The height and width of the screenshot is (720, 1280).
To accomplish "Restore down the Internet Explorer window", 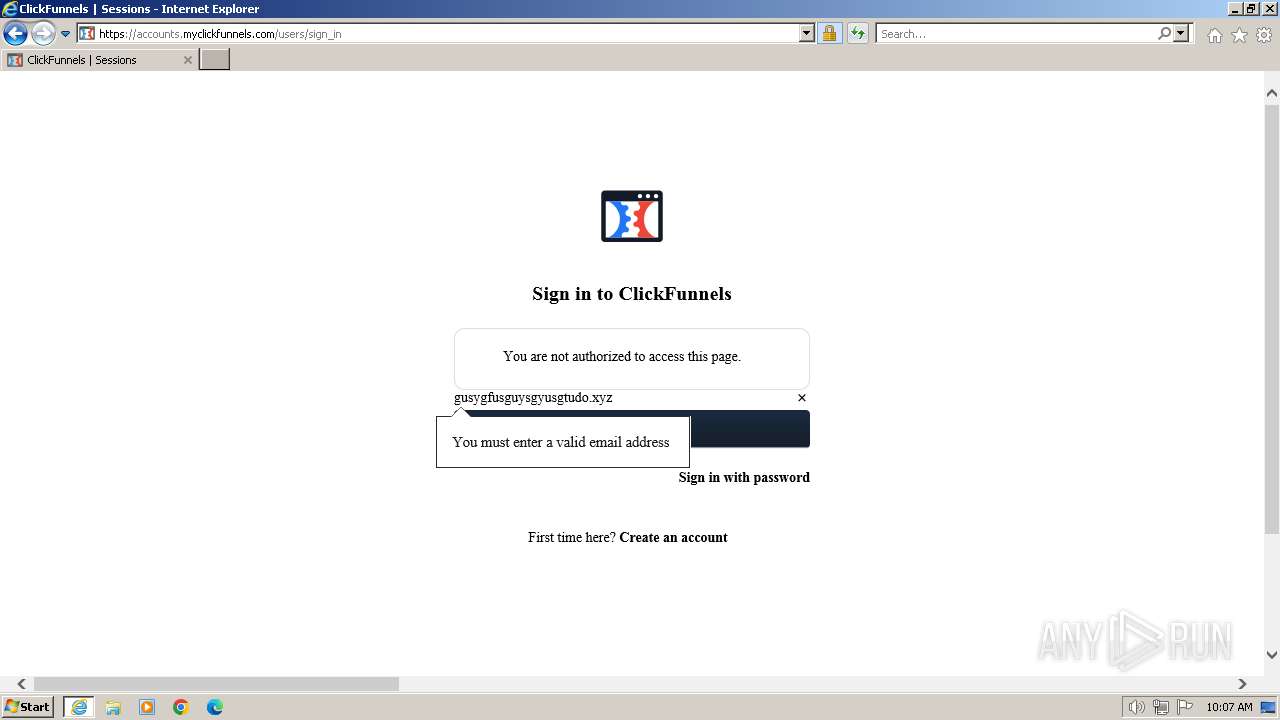I will pyautogui.click(x=1251, y=9).
